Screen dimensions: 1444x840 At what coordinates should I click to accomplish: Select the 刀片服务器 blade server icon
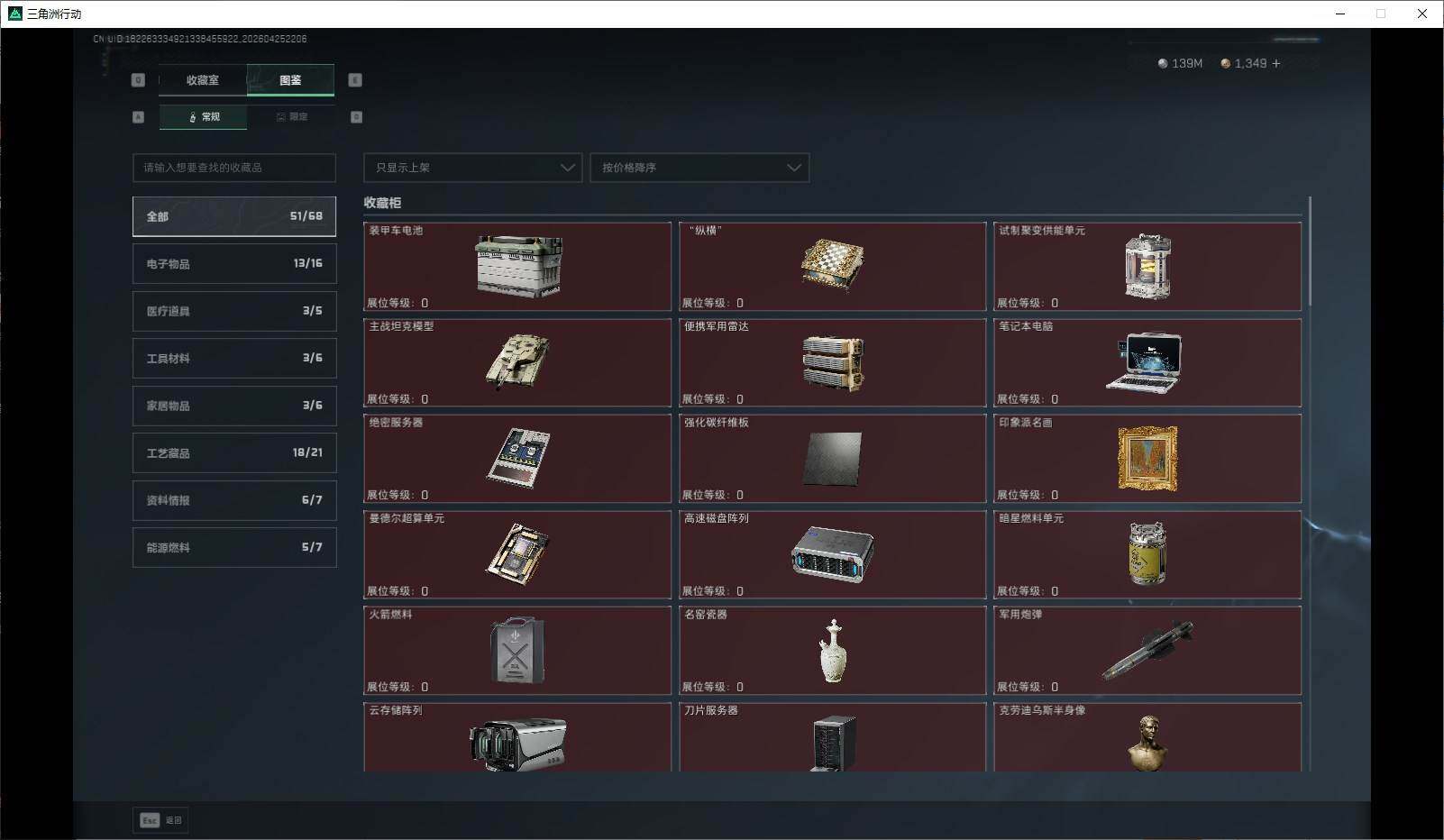pyautogui.click(x=833, y=744)
